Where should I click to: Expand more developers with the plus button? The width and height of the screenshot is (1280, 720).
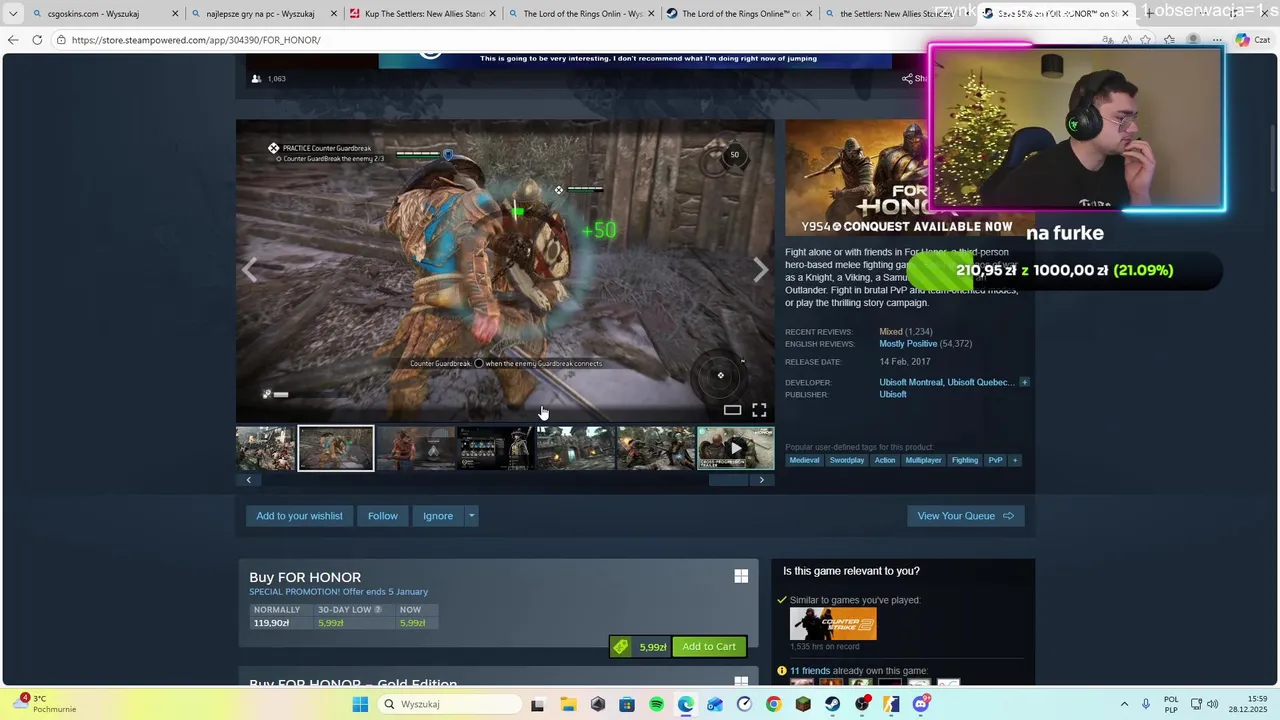tap(1024, 382)
